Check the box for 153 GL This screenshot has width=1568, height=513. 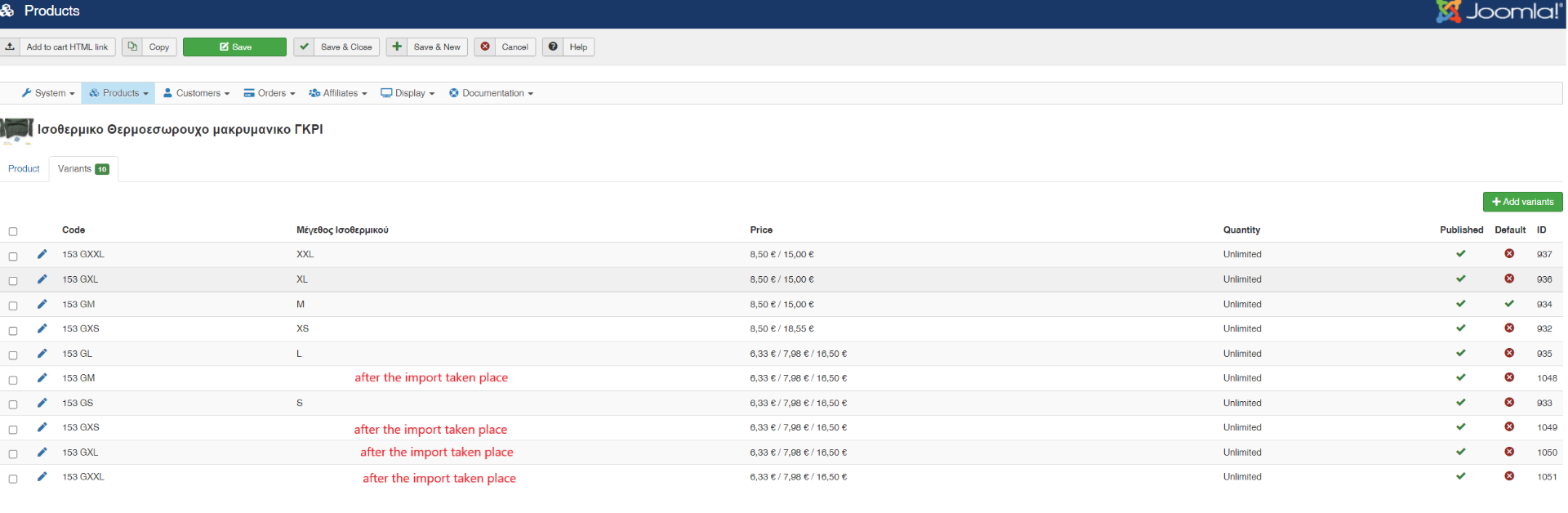[13, 355]
